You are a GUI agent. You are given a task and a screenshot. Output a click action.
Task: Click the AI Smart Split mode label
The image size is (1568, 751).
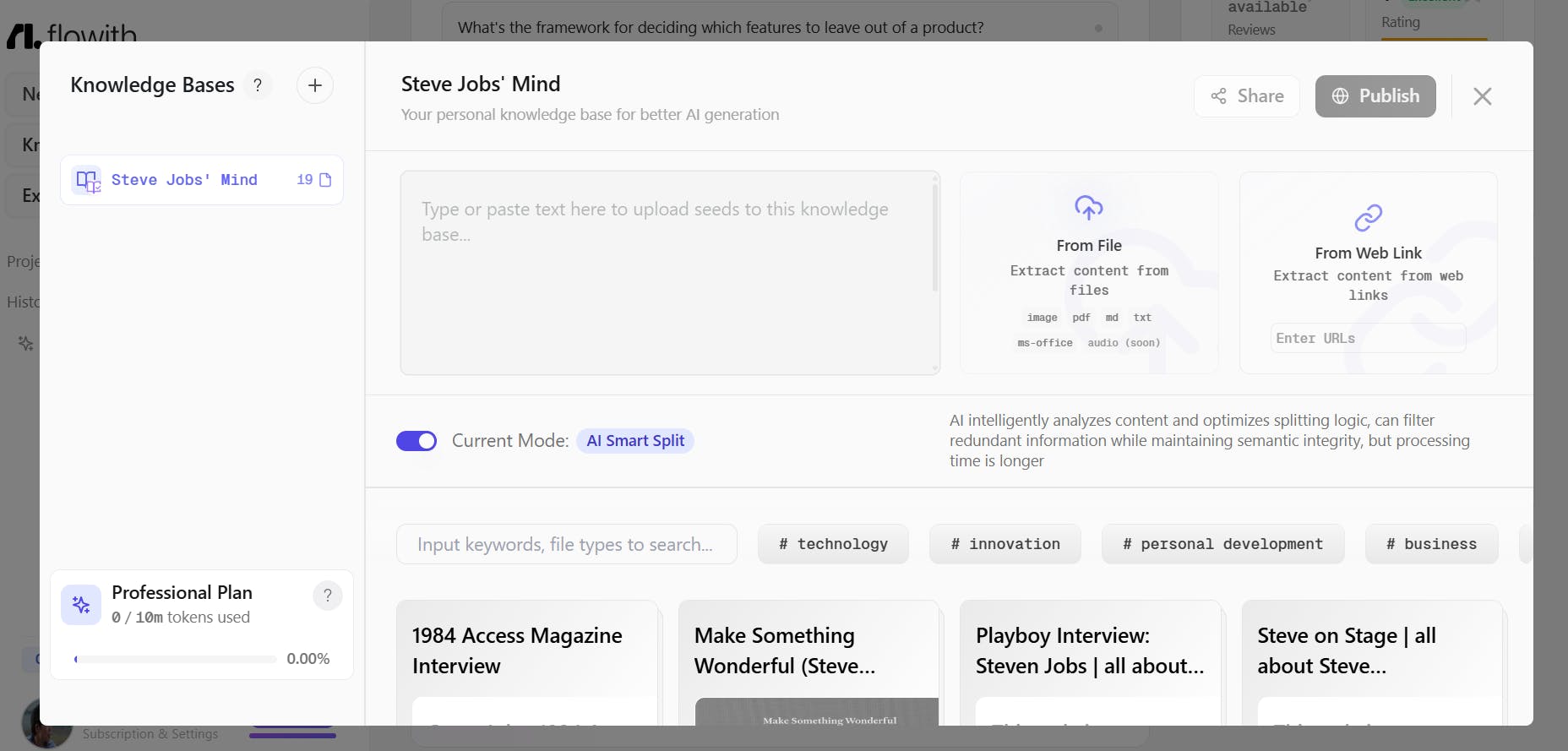(635, 441)
